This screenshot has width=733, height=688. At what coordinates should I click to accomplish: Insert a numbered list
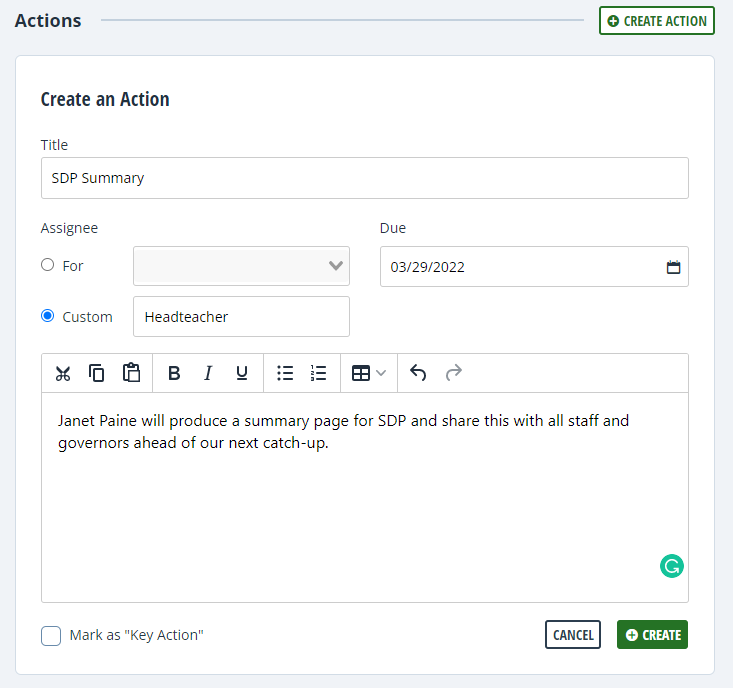point(318,373)
